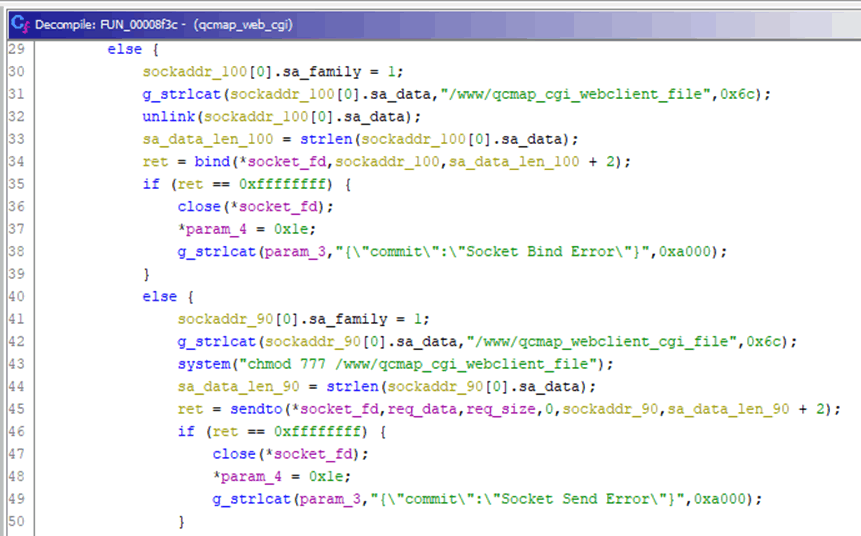Click the bind function call
The width and height of the screenshot is (861, 536).
click(212, 162)
